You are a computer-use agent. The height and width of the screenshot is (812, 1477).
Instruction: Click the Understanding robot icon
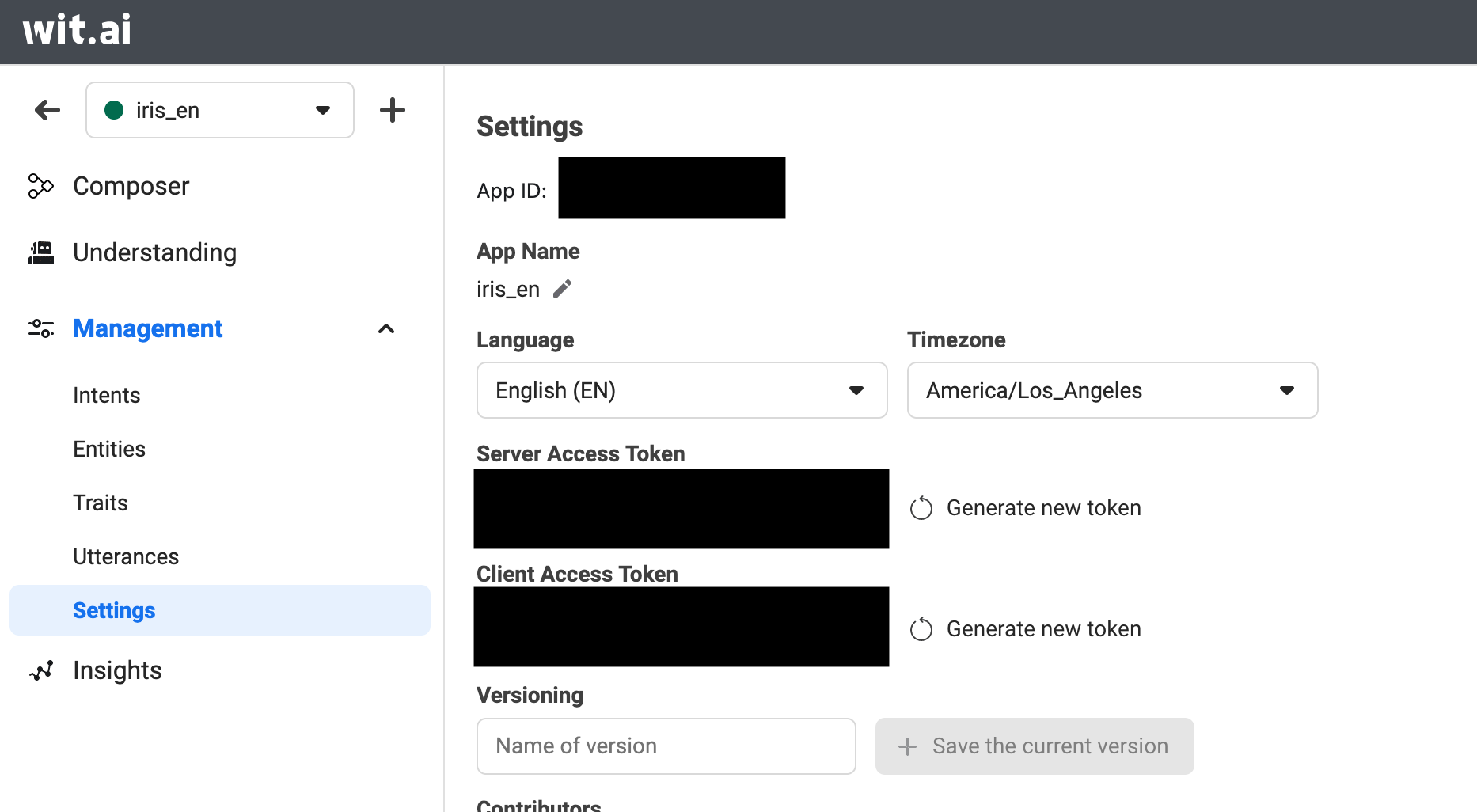point(40,252)
